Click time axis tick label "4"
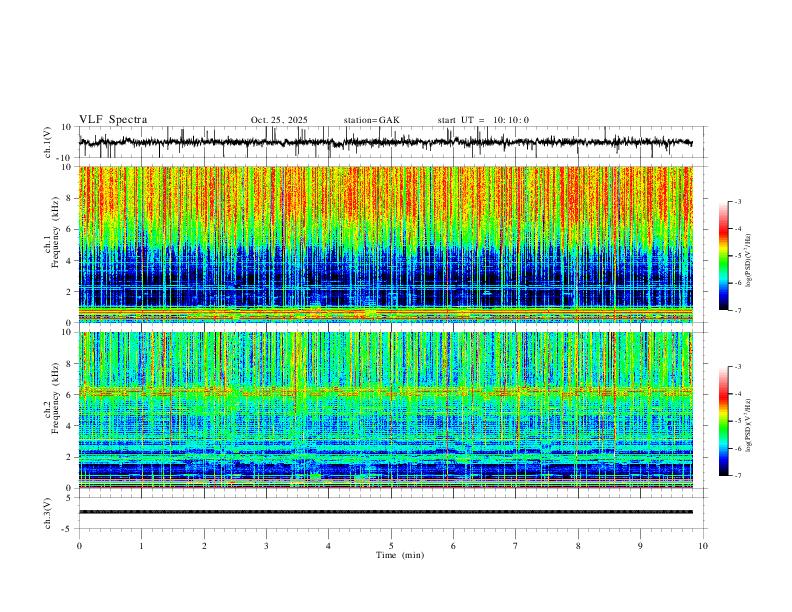The image size is (792, 612). click(328, 546)
